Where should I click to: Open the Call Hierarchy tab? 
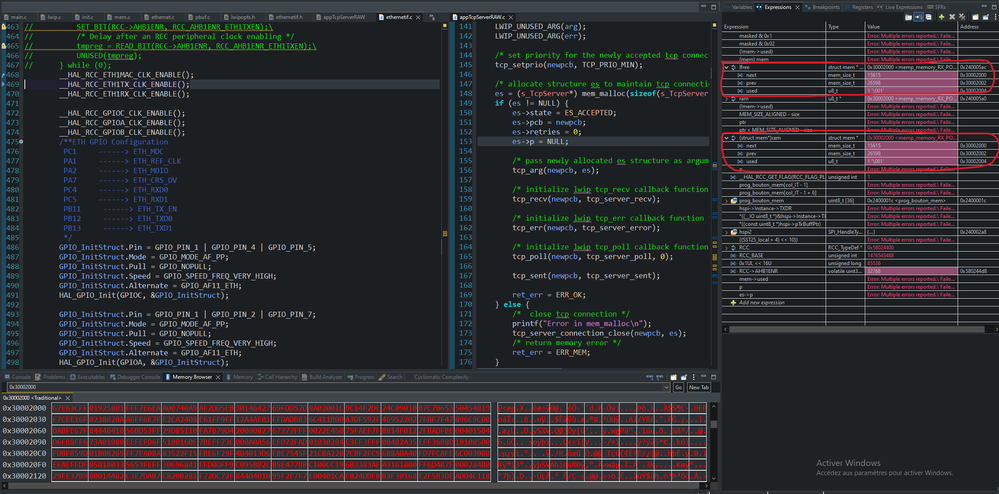[278, 377]
